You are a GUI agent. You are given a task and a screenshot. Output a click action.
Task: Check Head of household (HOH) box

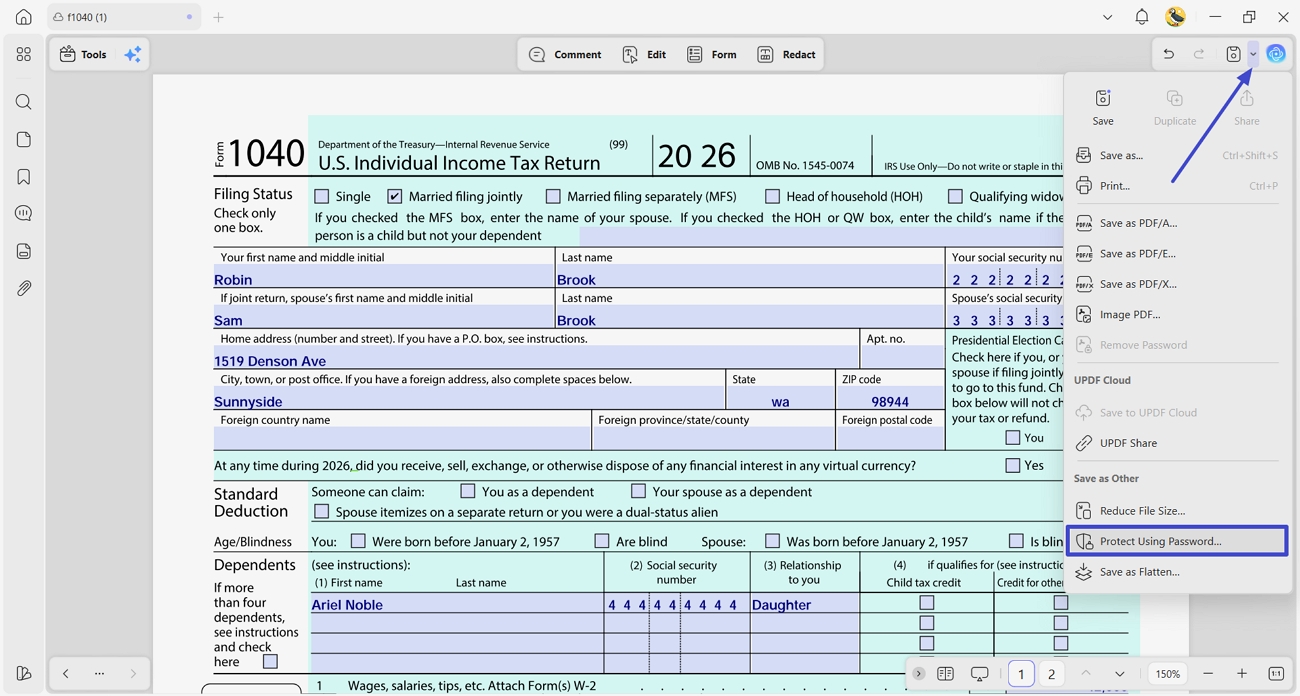[x=772, y=196]
